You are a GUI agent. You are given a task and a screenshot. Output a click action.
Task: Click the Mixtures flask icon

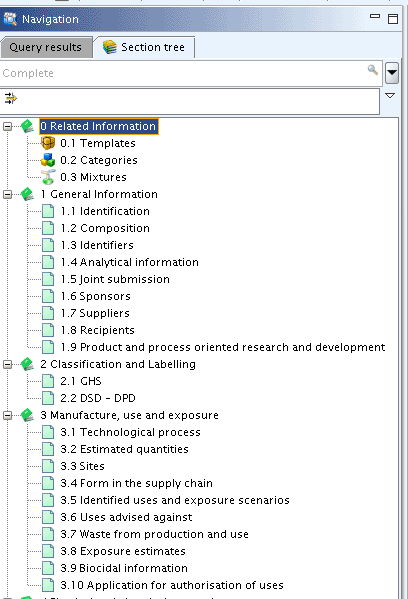(x=48, y=177)
